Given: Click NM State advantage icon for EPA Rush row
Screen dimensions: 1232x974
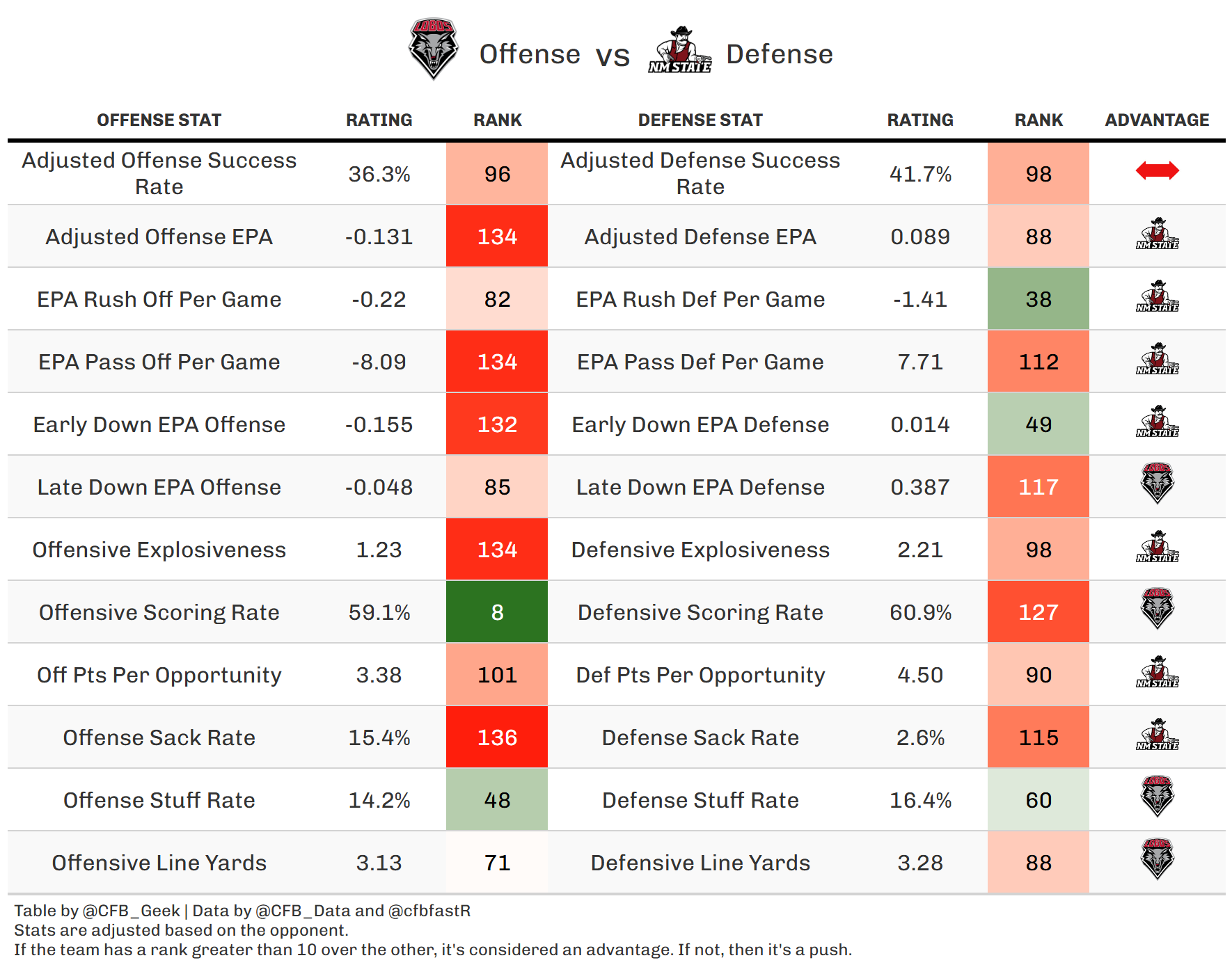Looking at the screenshot, I should point(1157,296).
